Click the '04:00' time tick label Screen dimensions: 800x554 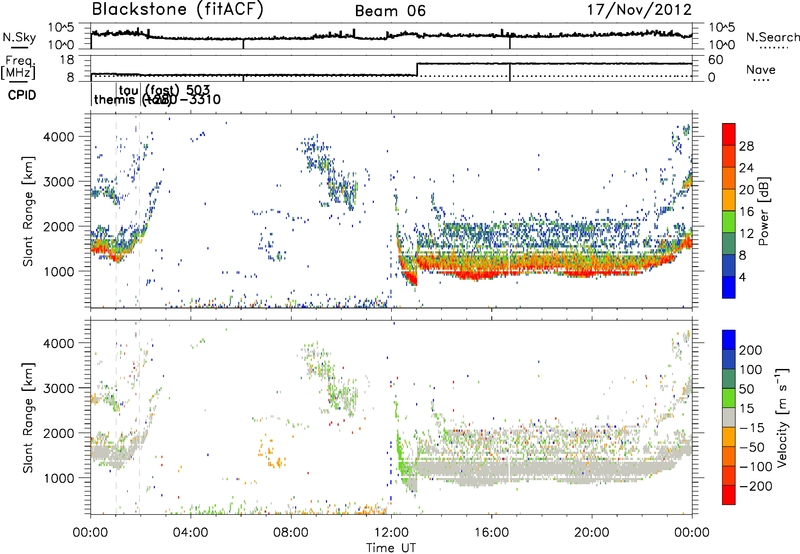191,533
